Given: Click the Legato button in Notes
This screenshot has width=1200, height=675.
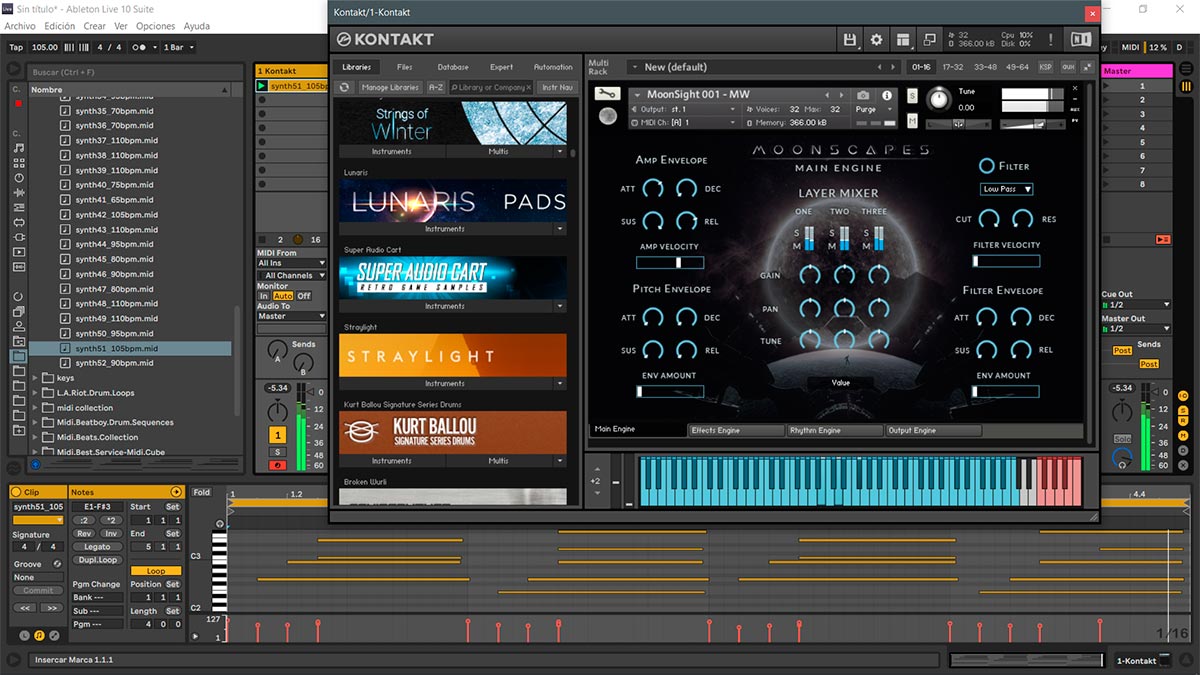Looking at the screenshot, I should (x=97, y=547).
